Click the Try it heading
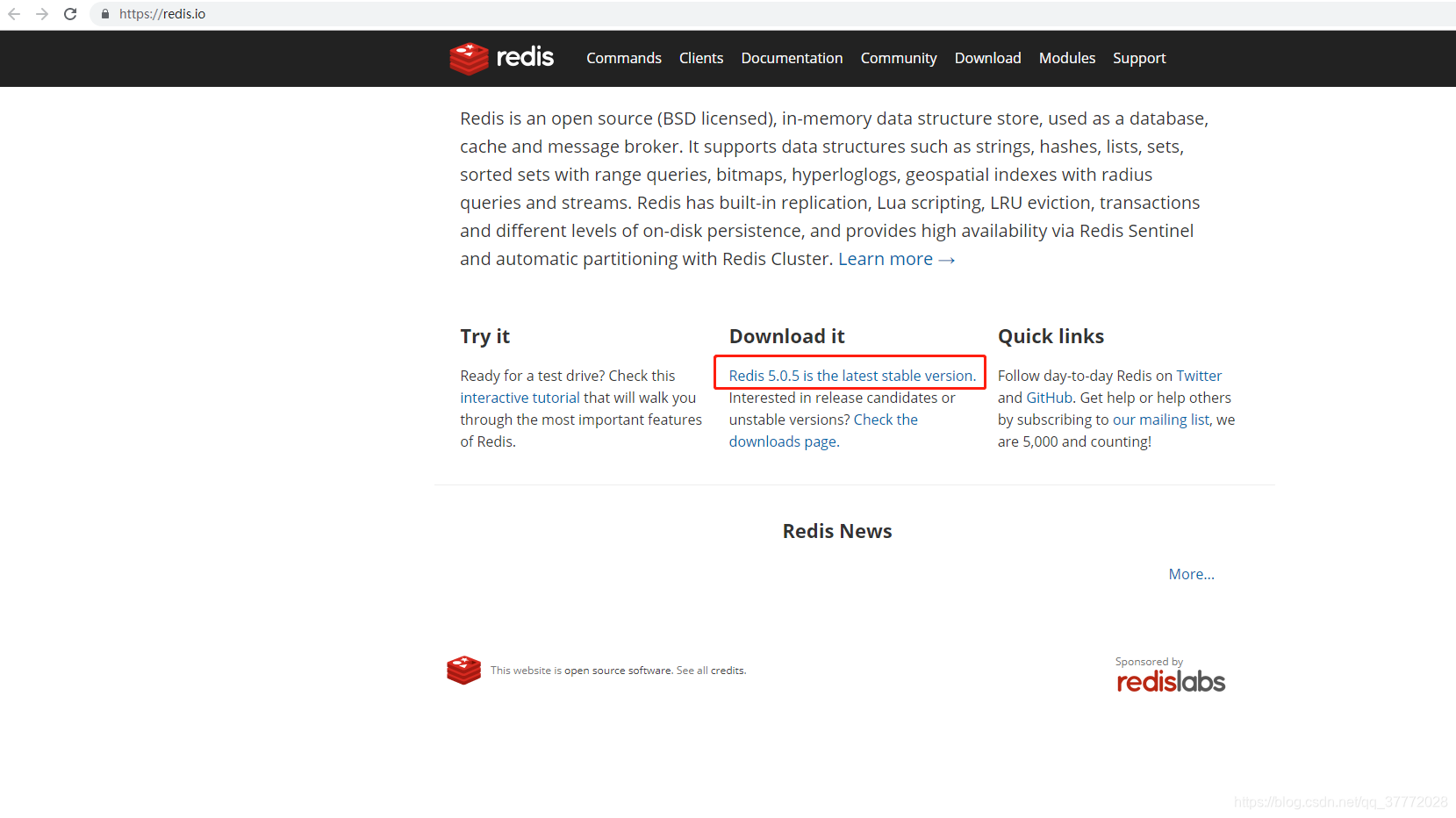The height and width of the screenshot is (818, 1456). tap(484, 336)
